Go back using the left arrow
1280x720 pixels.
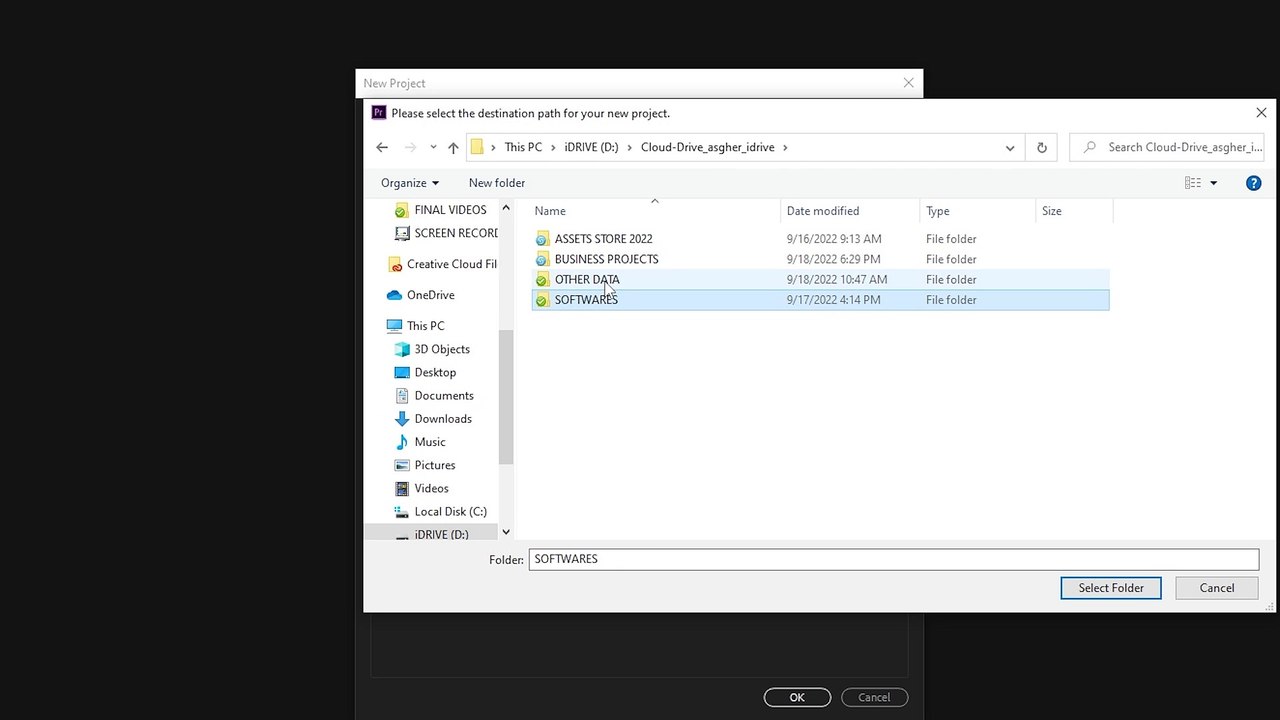[x=382, y=147]
